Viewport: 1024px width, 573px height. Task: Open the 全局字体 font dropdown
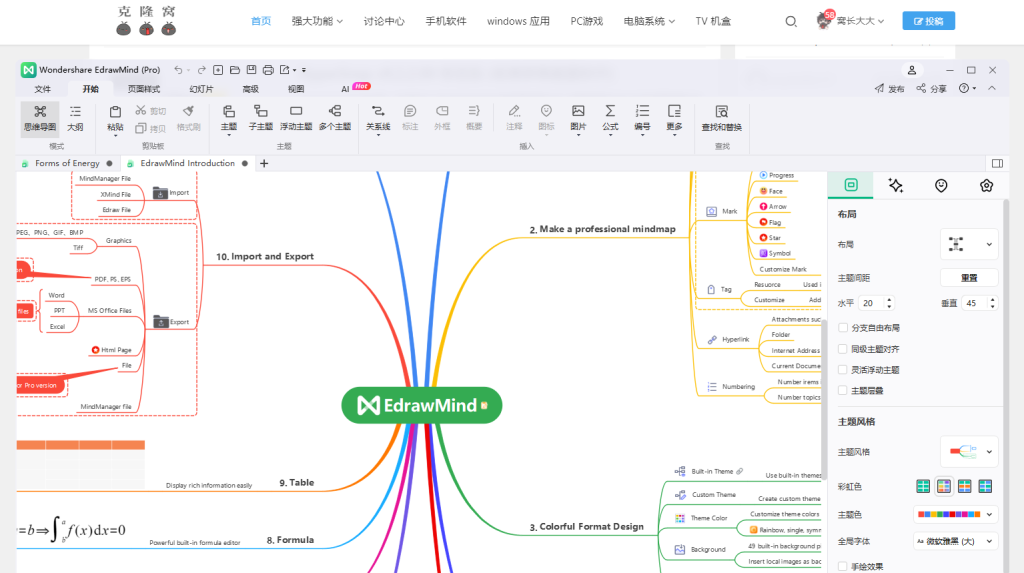pos(955,541)
